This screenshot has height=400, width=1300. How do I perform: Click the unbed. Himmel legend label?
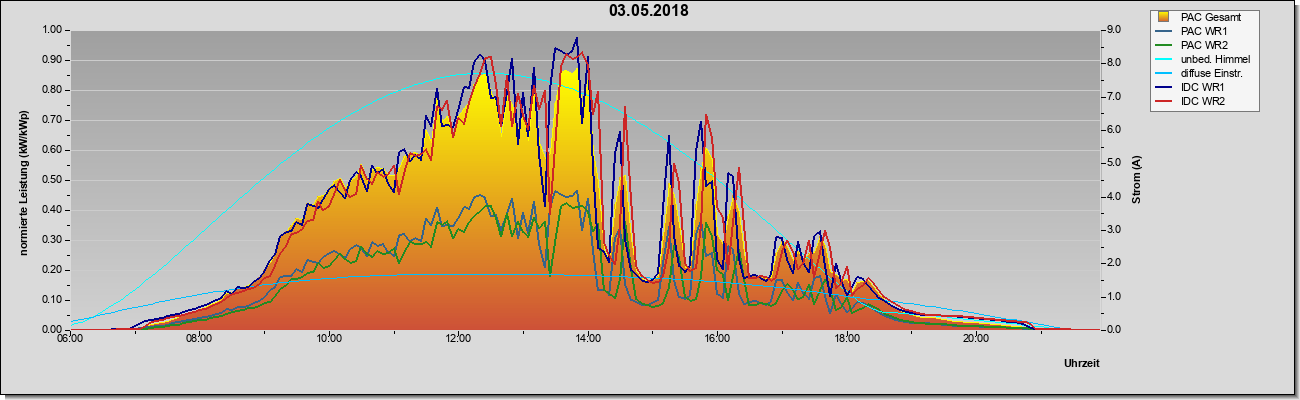tap(1215, 59)
